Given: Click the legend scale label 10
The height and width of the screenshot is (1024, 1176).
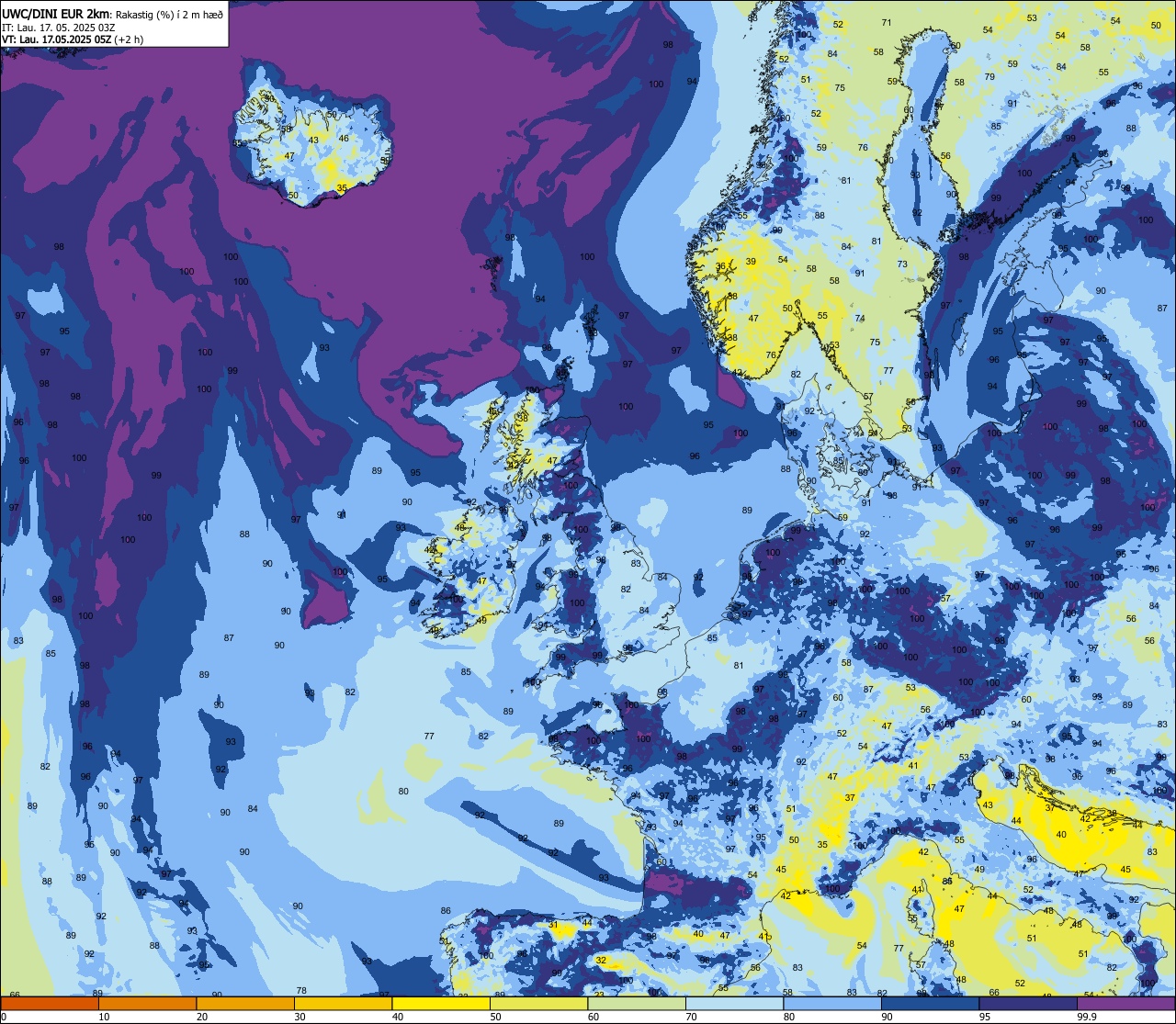Looking at the screenshot, I should pyautogui.click(x=104, y=1017).
